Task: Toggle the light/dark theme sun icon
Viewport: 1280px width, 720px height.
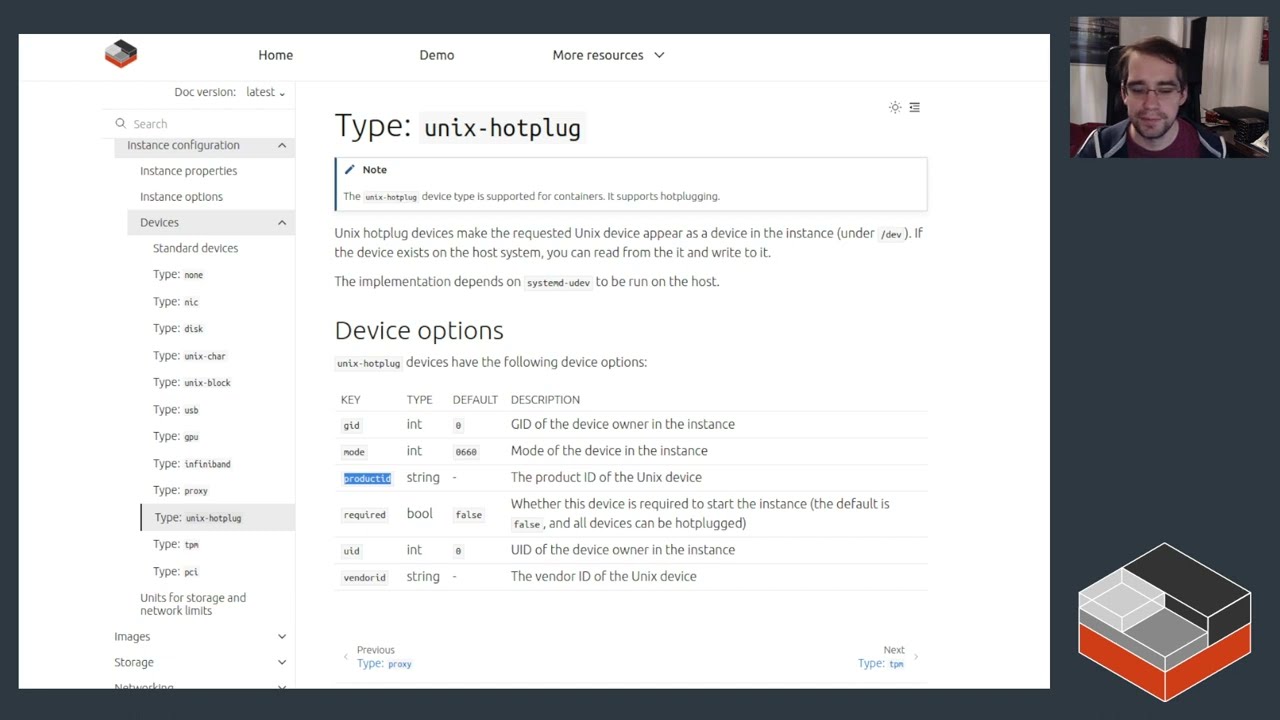Action: (x=895, y=107)
